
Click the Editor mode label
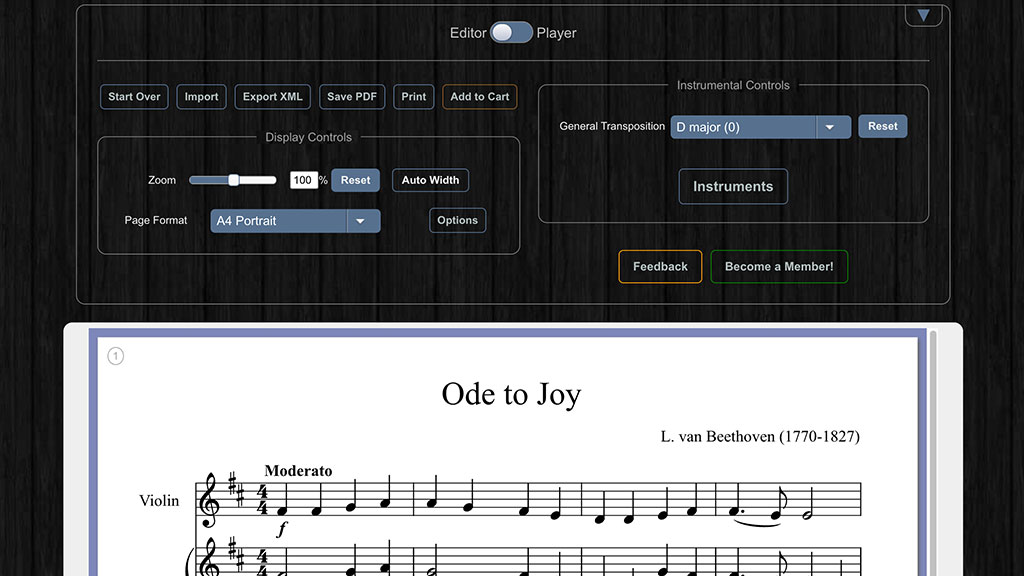[x=468, y=33]
